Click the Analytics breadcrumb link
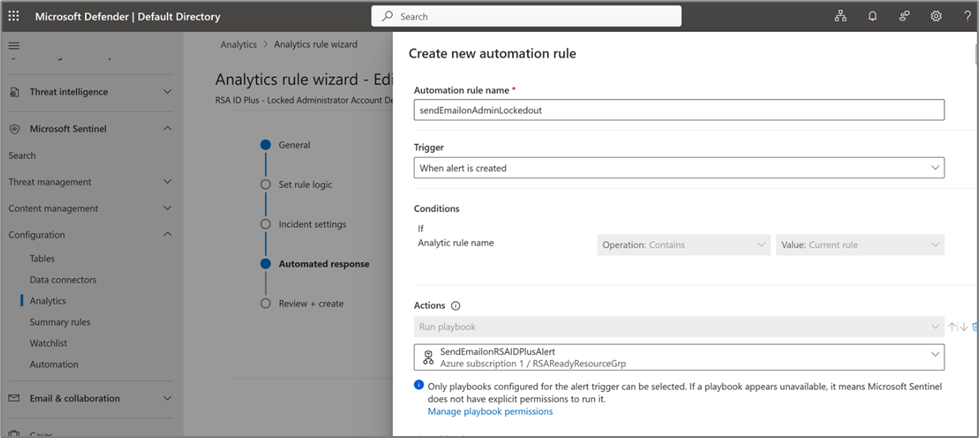 point(236,44)
